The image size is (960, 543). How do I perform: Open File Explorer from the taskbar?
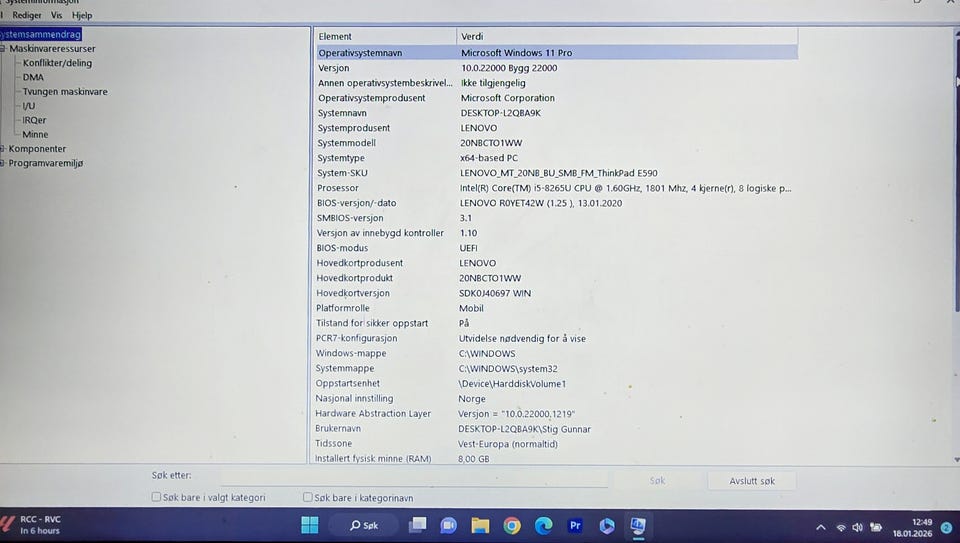click(480, 525)
